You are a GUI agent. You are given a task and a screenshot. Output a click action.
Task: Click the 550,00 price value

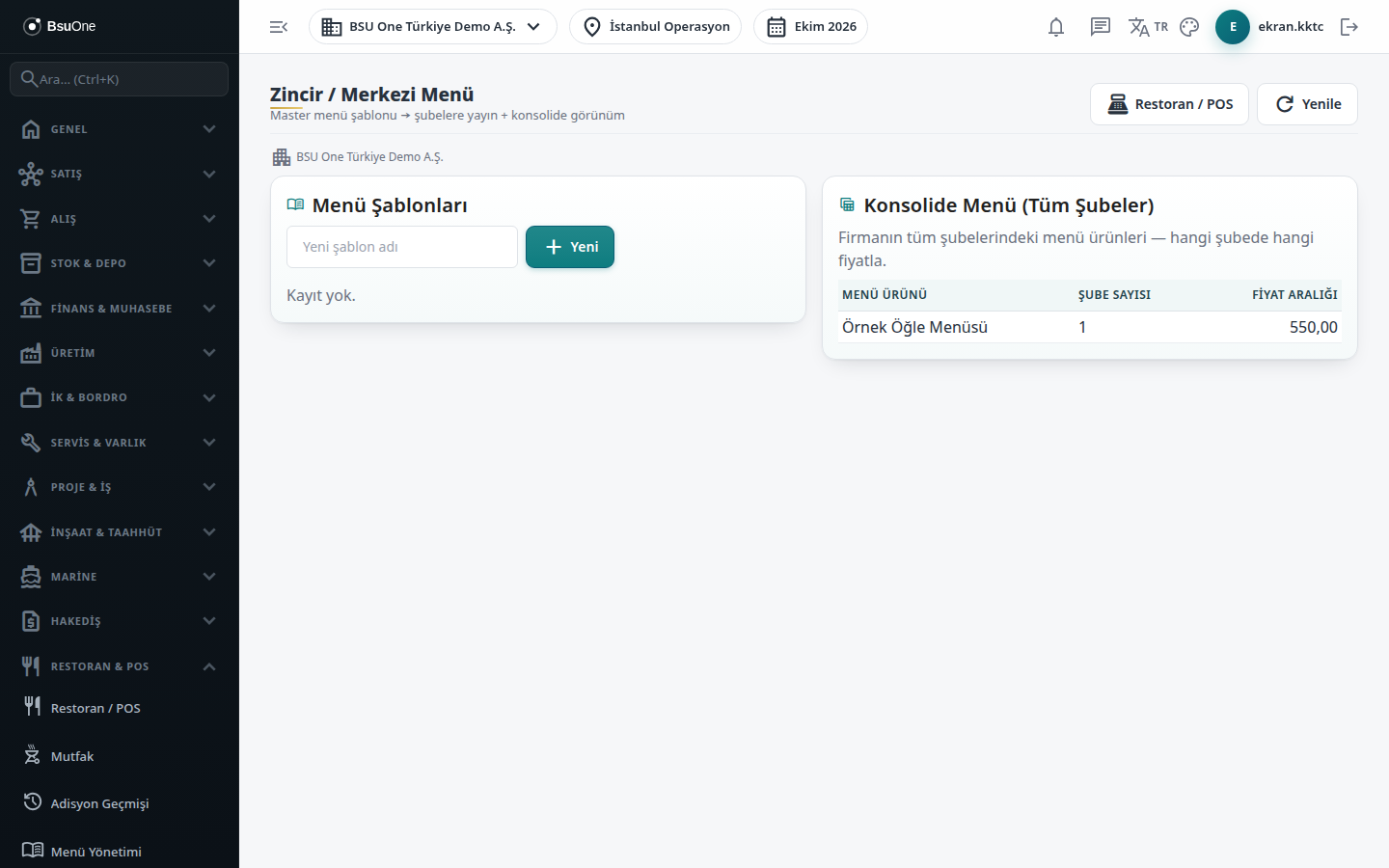coord(1314,327)
